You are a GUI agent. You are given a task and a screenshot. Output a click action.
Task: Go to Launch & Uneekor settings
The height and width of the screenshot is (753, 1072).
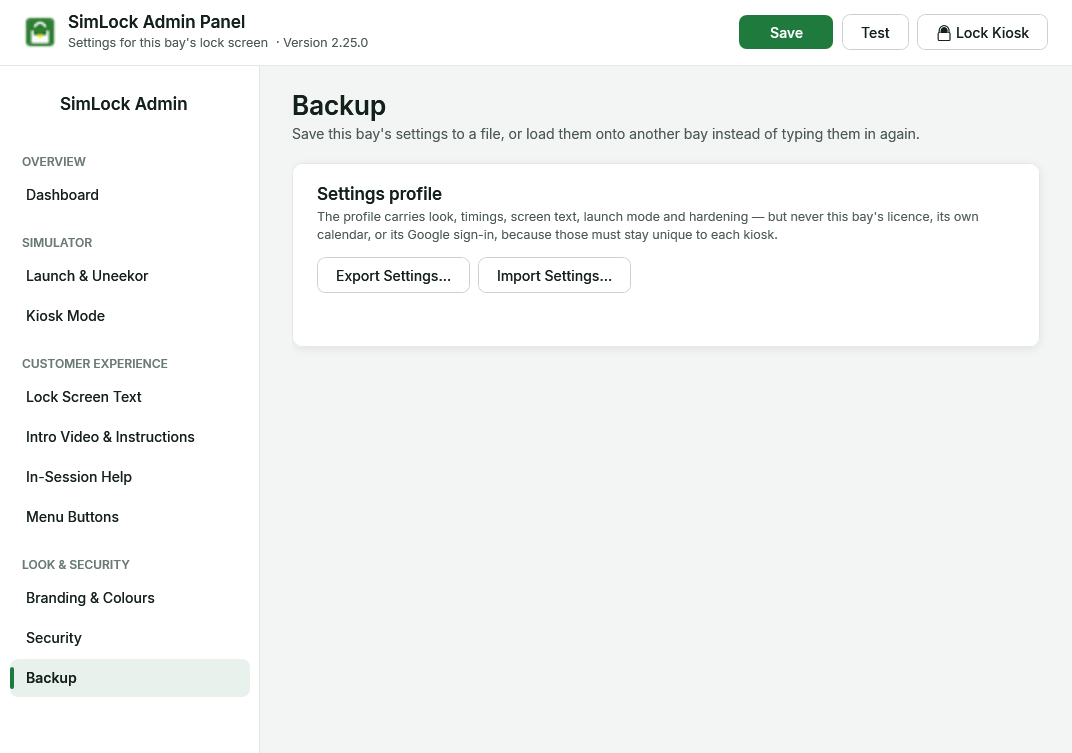pos(130,276)
